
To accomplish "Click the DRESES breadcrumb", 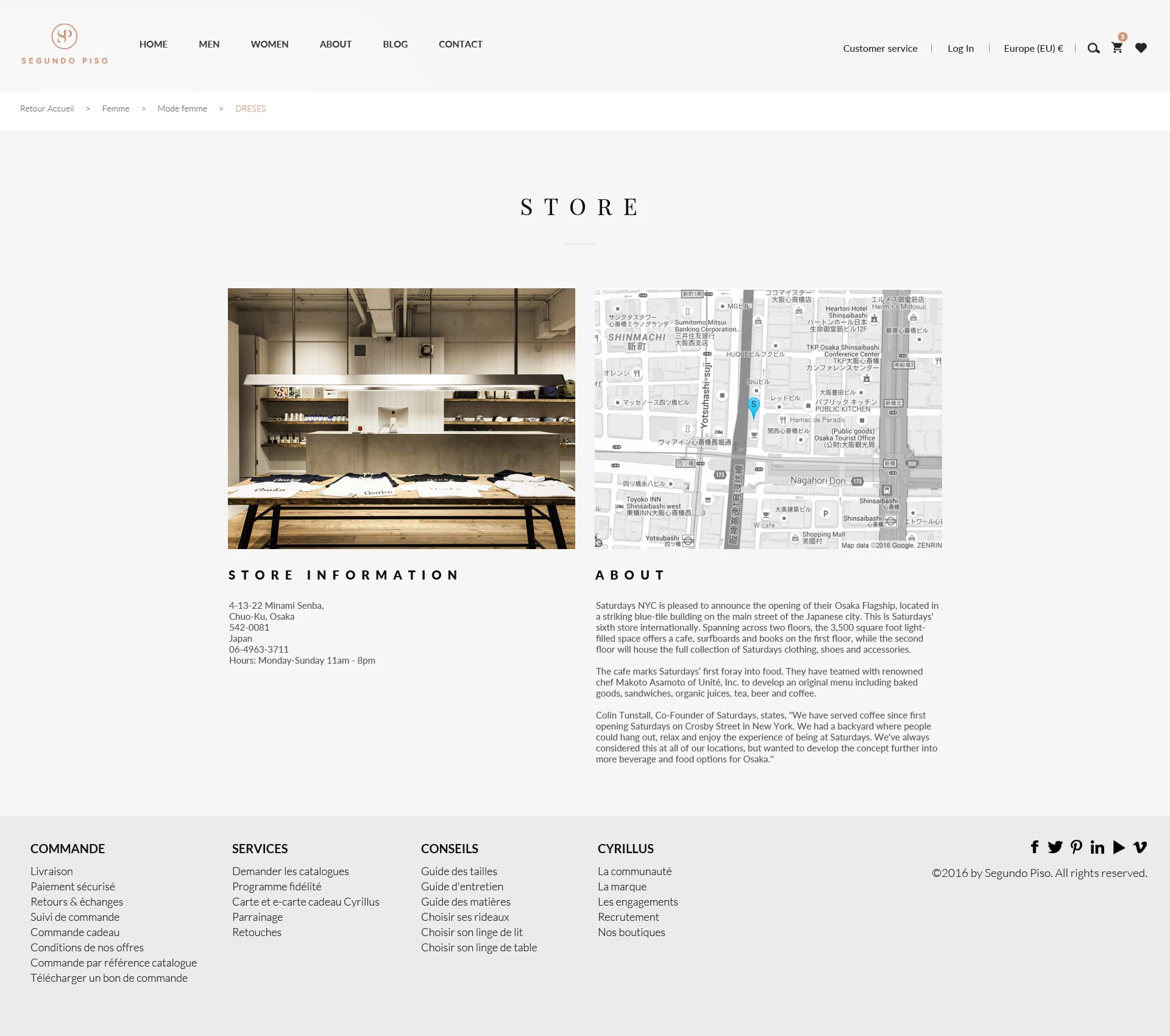I will pos(250,108).
